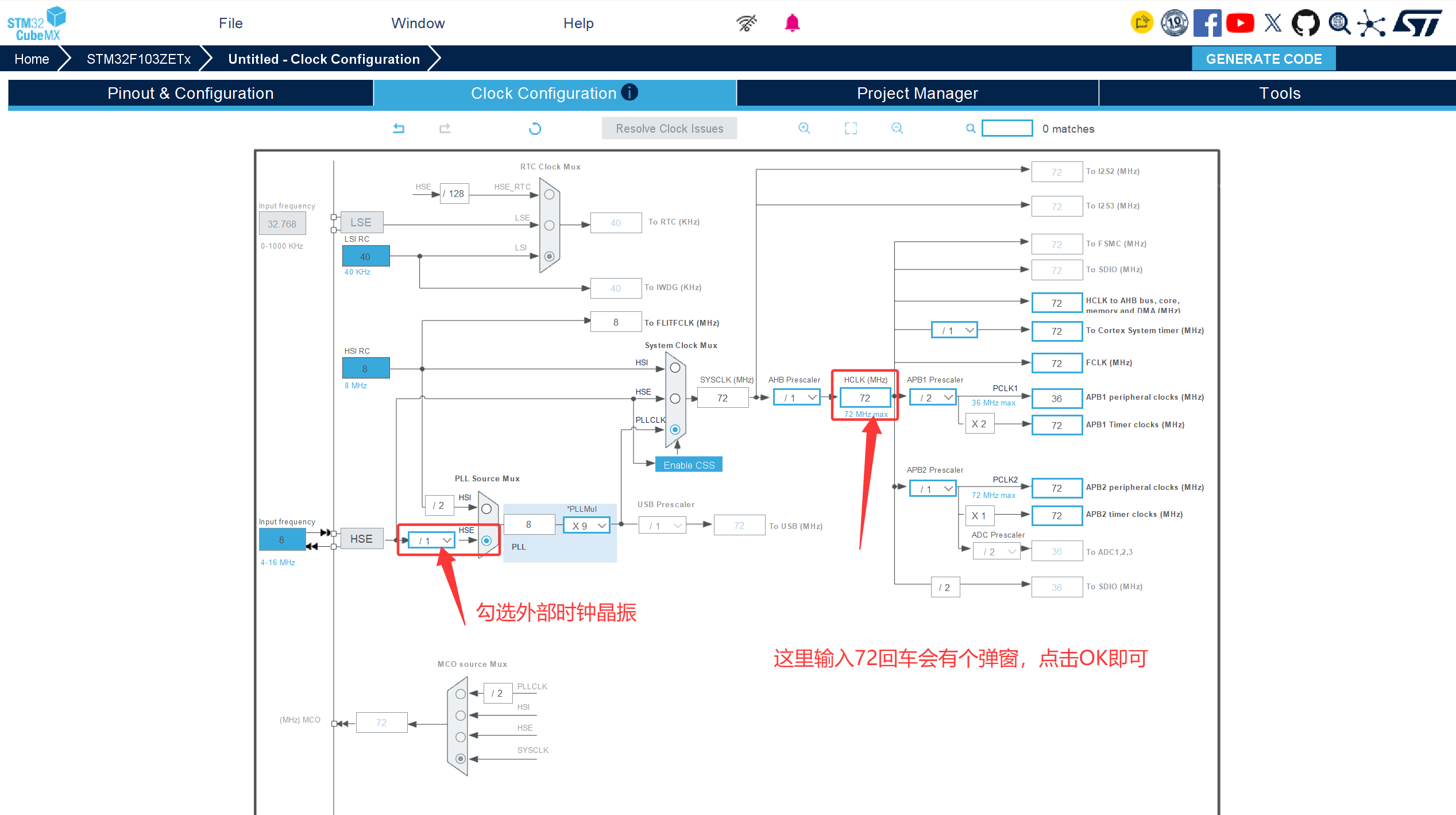
Task: Open notifications bell icon
Action: pyautogui.click(x=792, y=23)
